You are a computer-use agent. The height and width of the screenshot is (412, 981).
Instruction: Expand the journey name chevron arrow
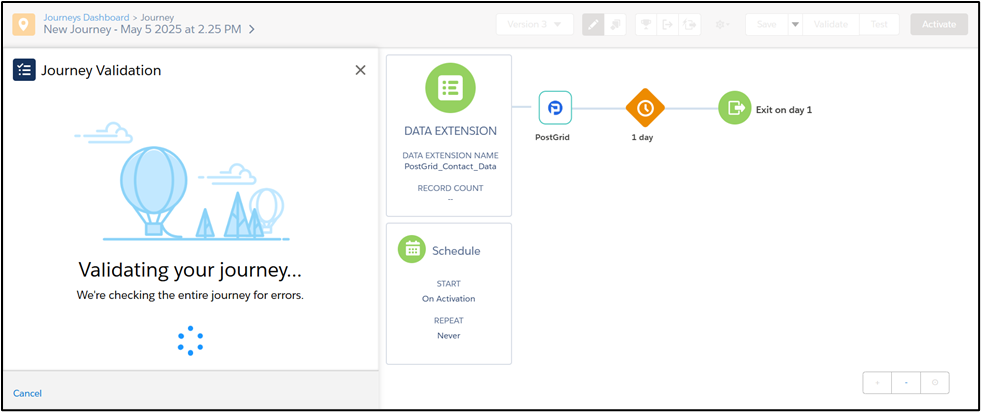(251, 29)
